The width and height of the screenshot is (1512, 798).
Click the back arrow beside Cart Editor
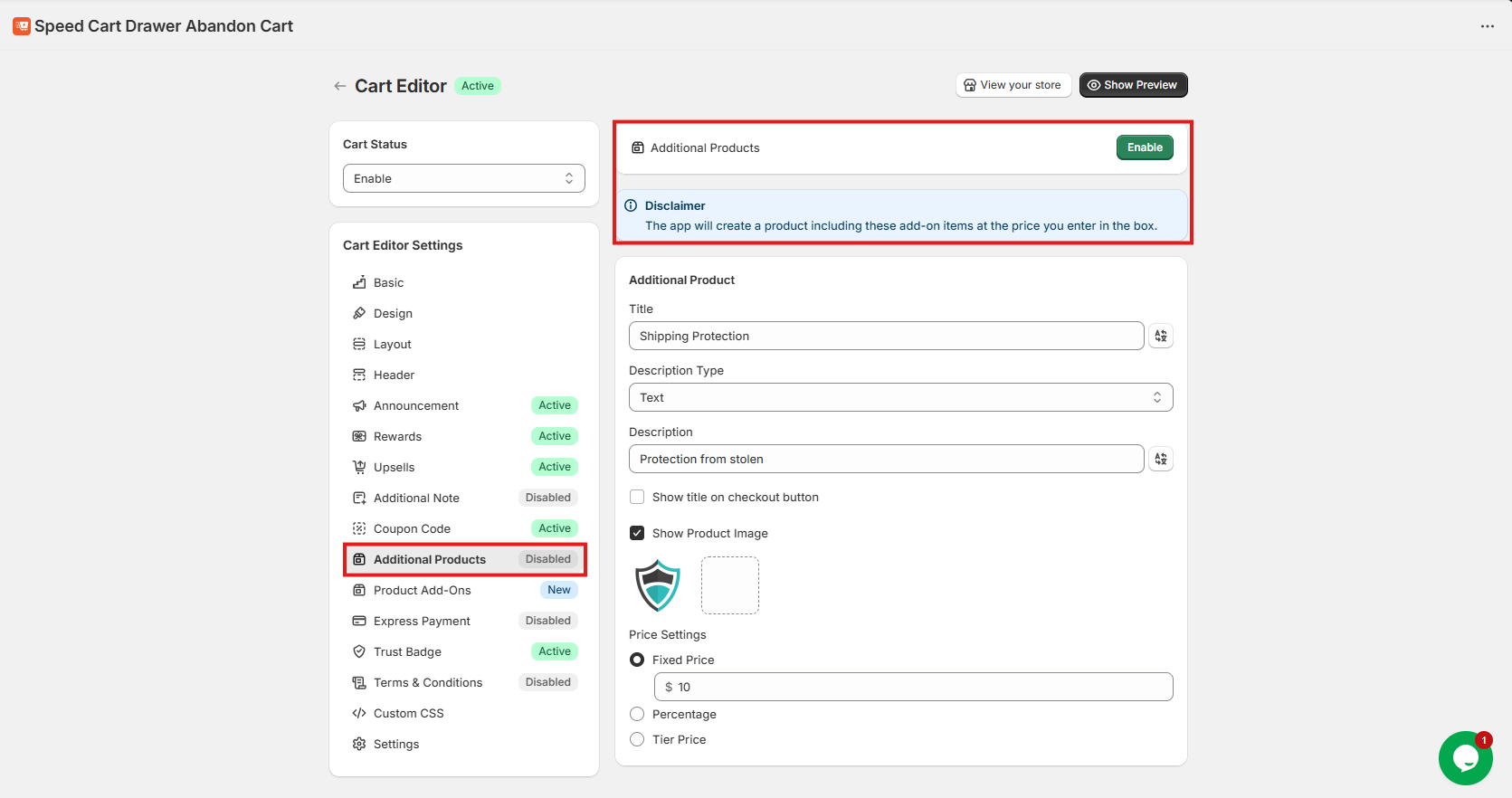point(340,86)
